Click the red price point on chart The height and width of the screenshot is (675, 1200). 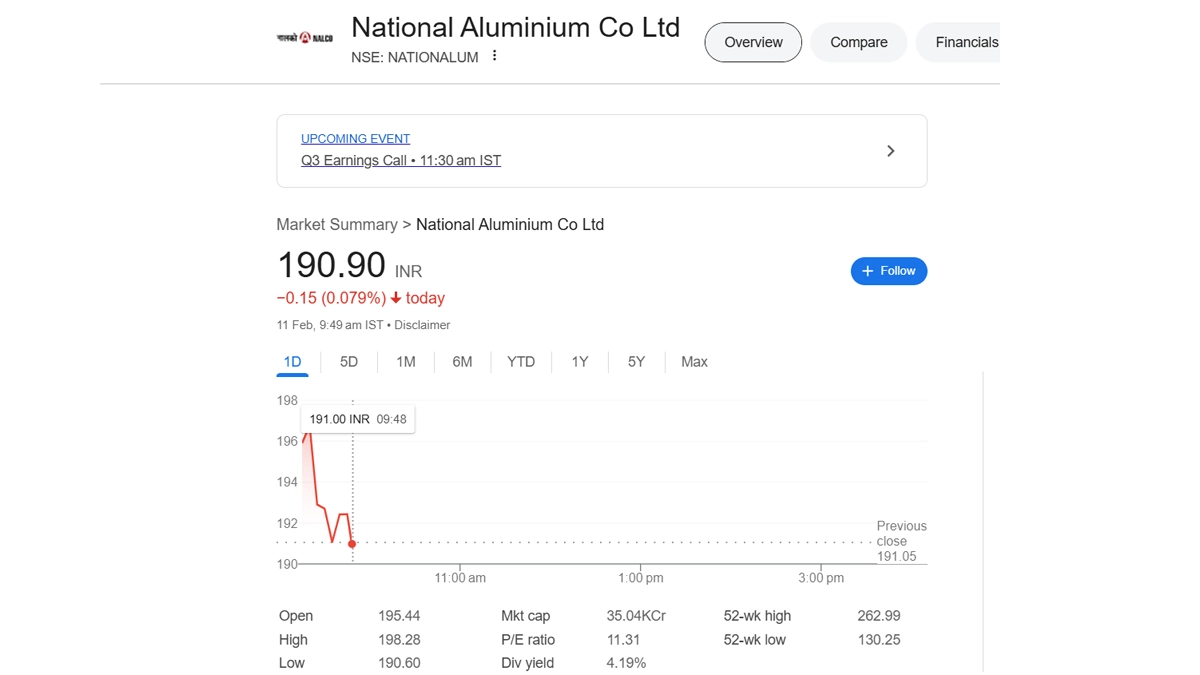(352, 544)
